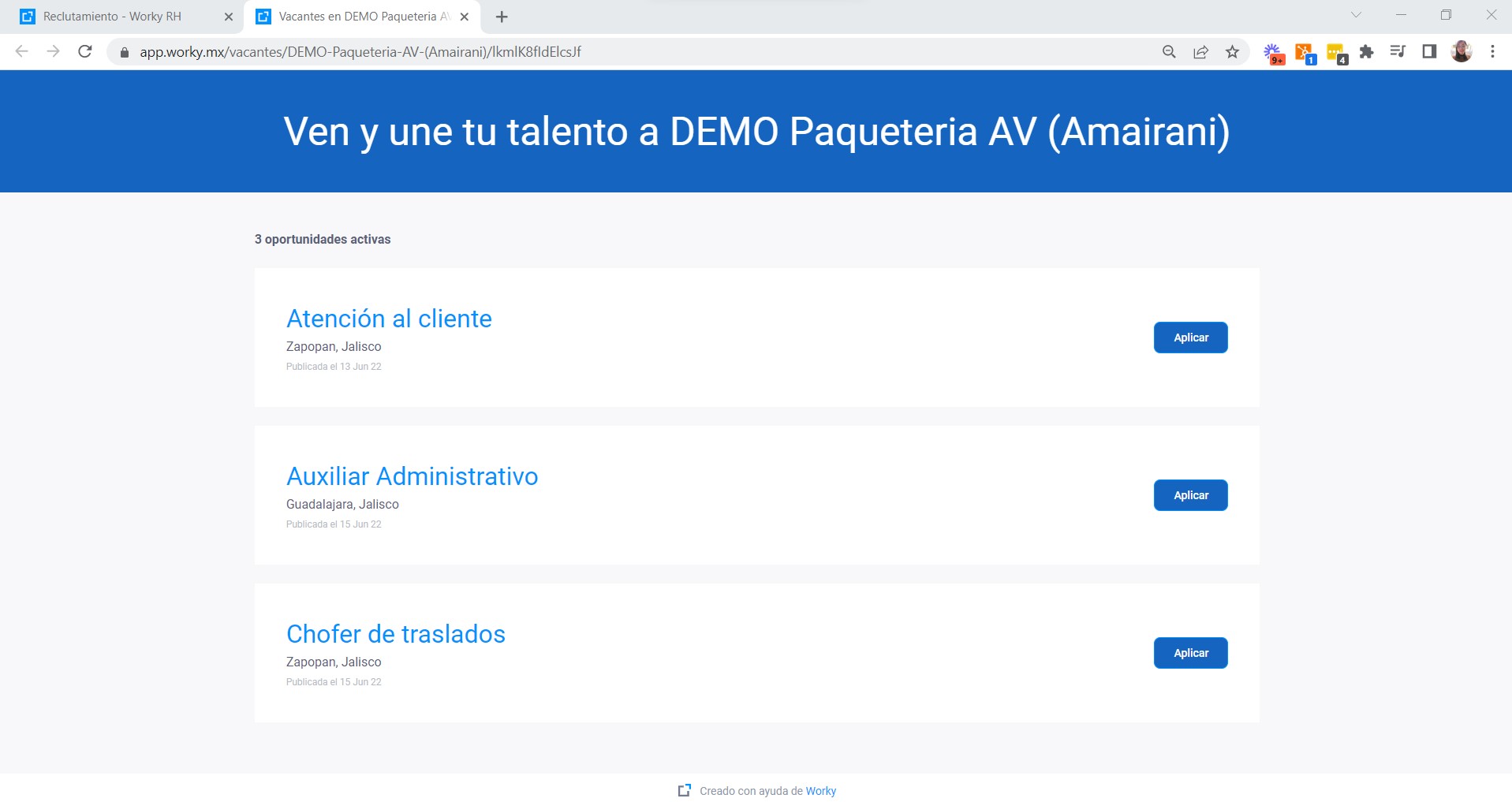This screenshot has width=1512, height=802.
Task: Open the Extensions puzzle menu
Action: 1367,52
